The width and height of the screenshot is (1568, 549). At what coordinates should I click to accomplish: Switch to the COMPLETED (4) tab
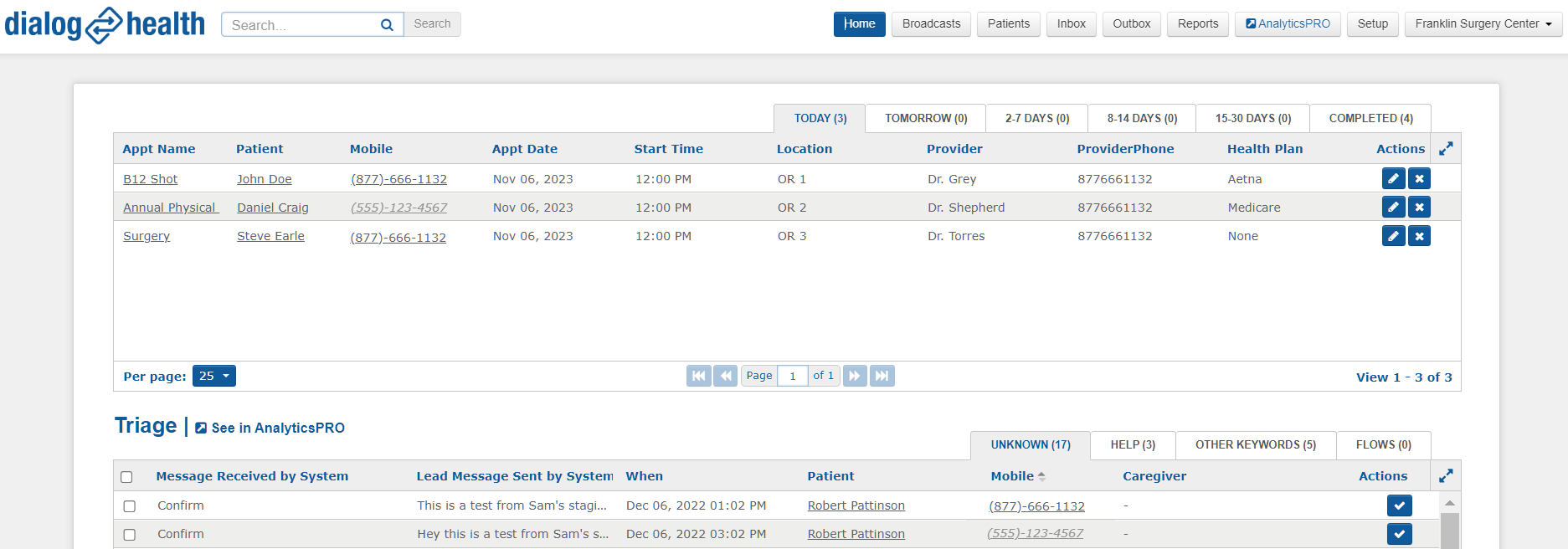coord(1370,118)
